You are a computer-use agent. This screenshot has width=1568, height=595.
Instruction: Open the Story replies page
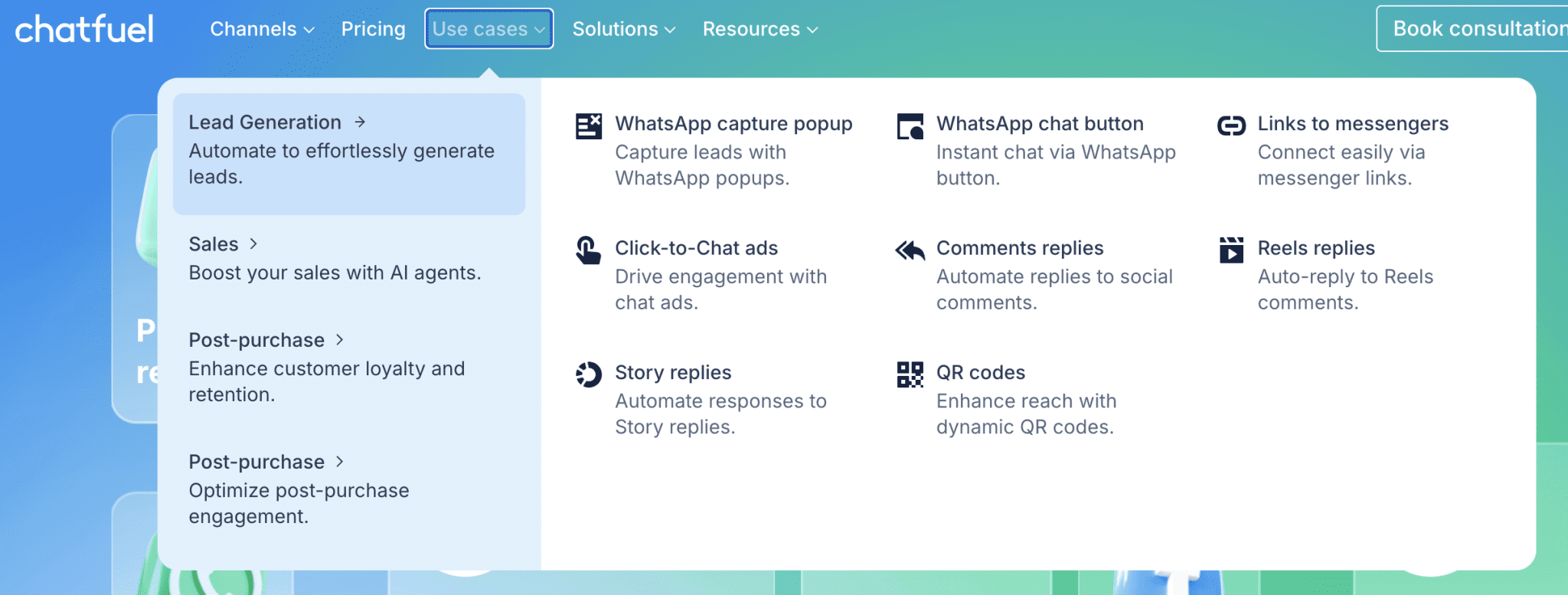673,372
